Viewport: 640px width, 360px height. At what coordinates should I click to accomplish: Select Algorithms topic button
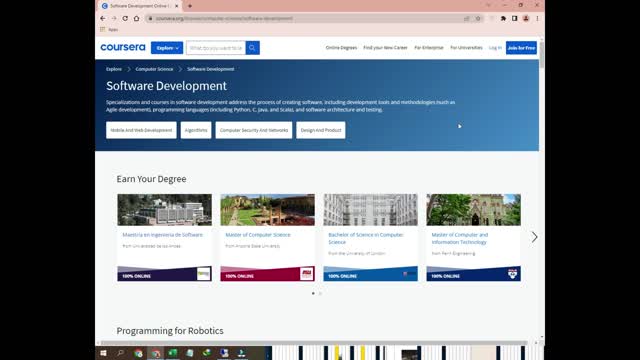196,130
